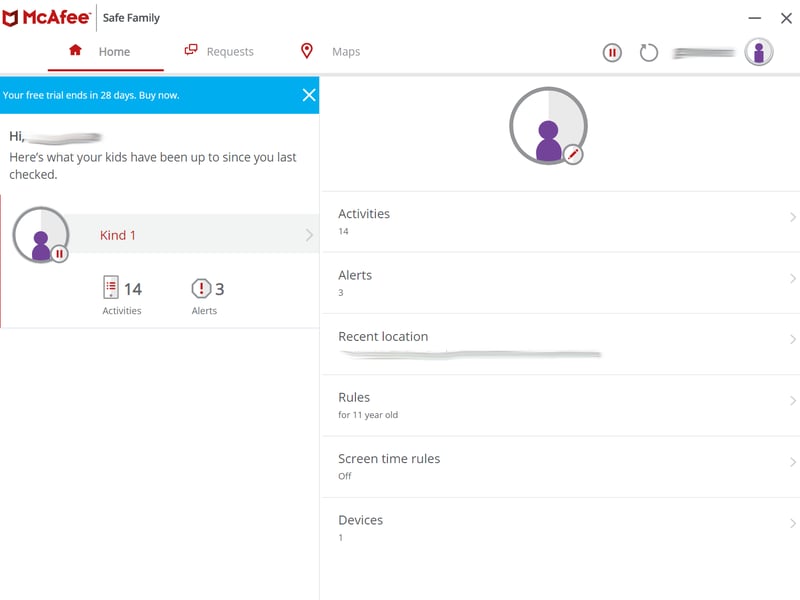This screenshot has height=600, width=800.
Task: Dismiss the free trial banner
Action: tap(309, 95)
